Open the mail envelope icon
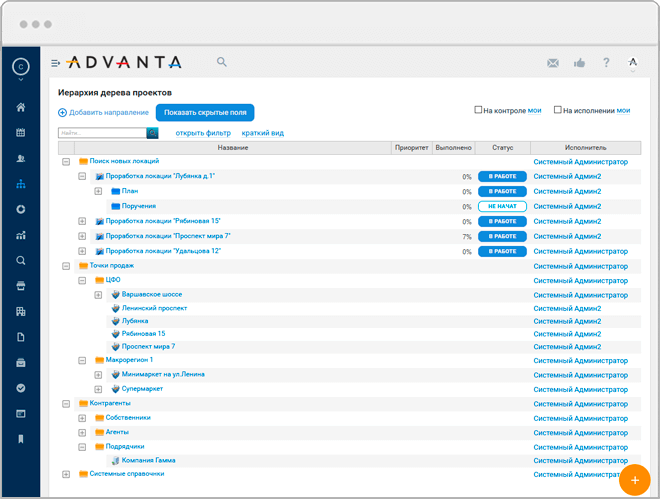The height and width of the screenshot is (499, 660). pyautogui.click(x=553, y=63)
